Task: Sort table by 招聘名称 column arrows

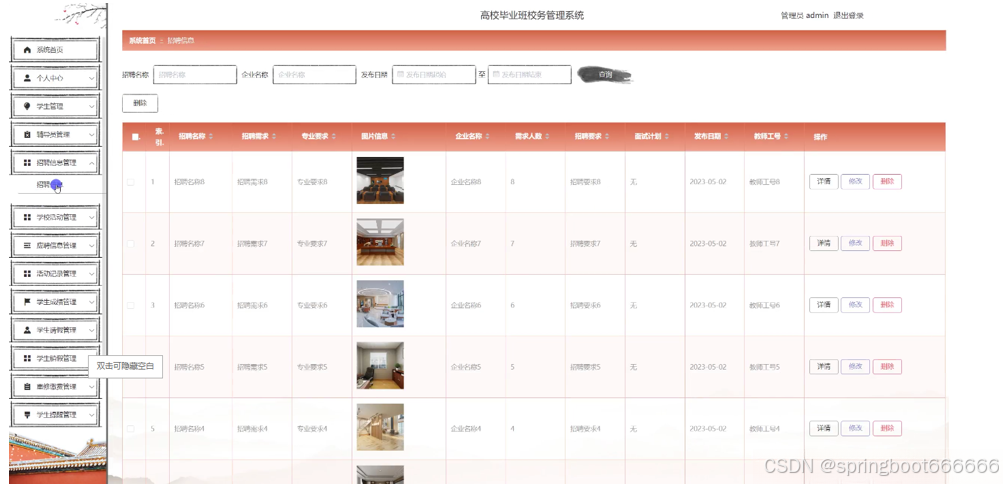Action: pyautogui.click(x=211, y=137)
